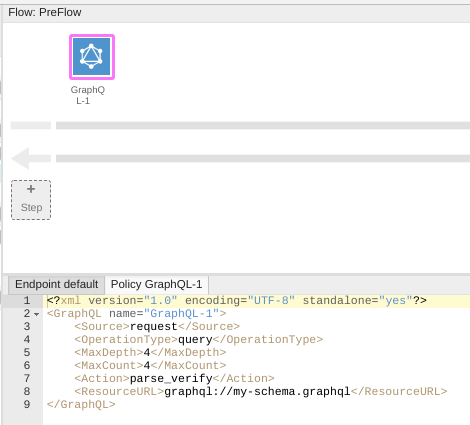Click the standalone value "yes"
The height and width of the screenshot is (425, 470).
tap(396, 301)
